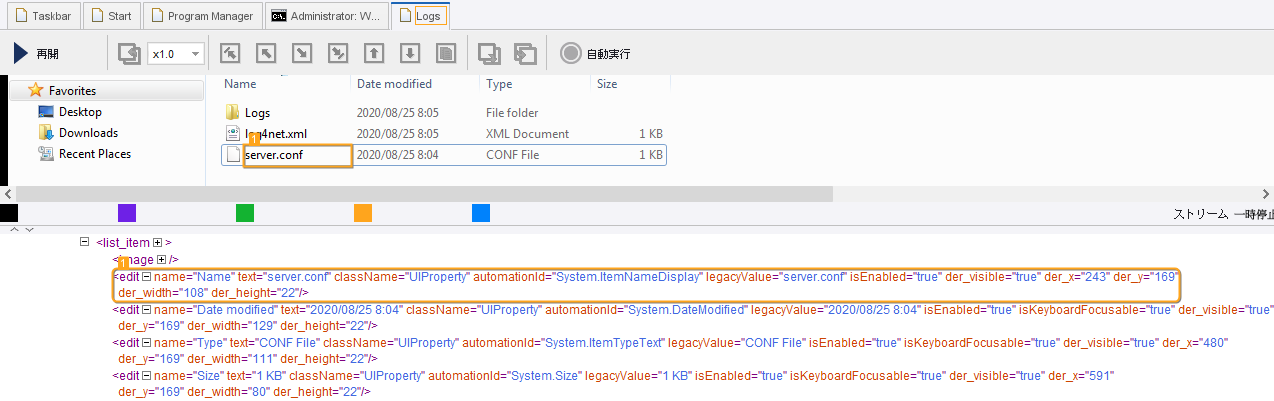Click the Logs folder icon in file list
Image resolution: width=1274 pixels, height=401 pixels.
pos(232,113)
